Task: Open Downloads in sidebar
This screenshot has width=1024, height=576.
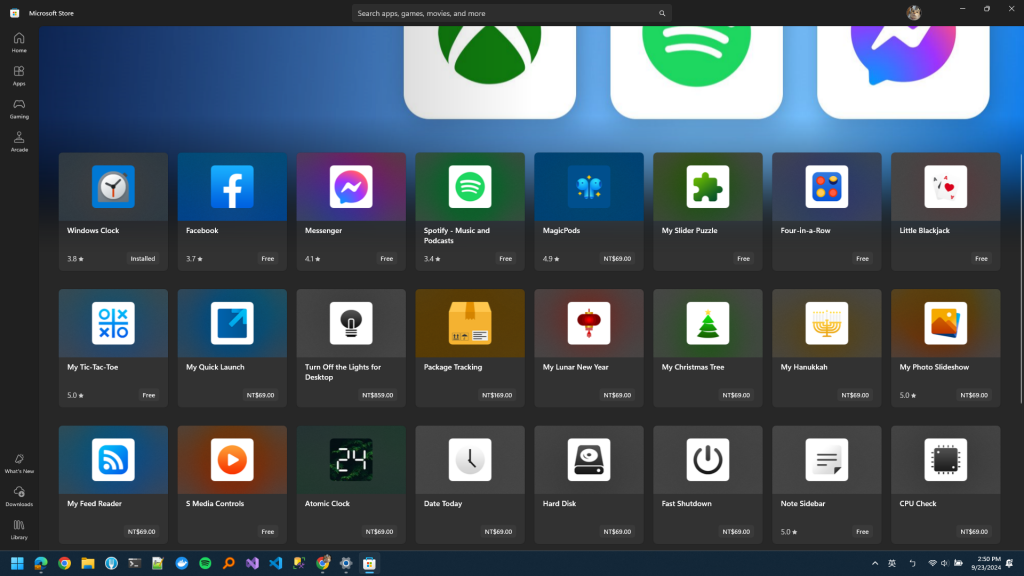Action: tap(19, 496)
